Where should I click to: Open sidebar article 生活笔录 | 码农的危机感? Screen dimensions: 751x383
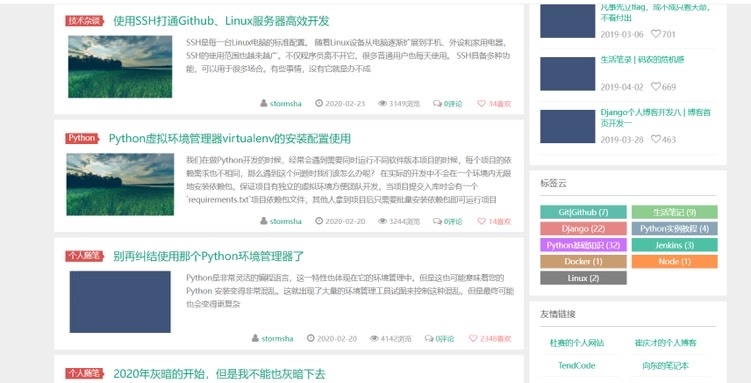[x=642, y=60]
